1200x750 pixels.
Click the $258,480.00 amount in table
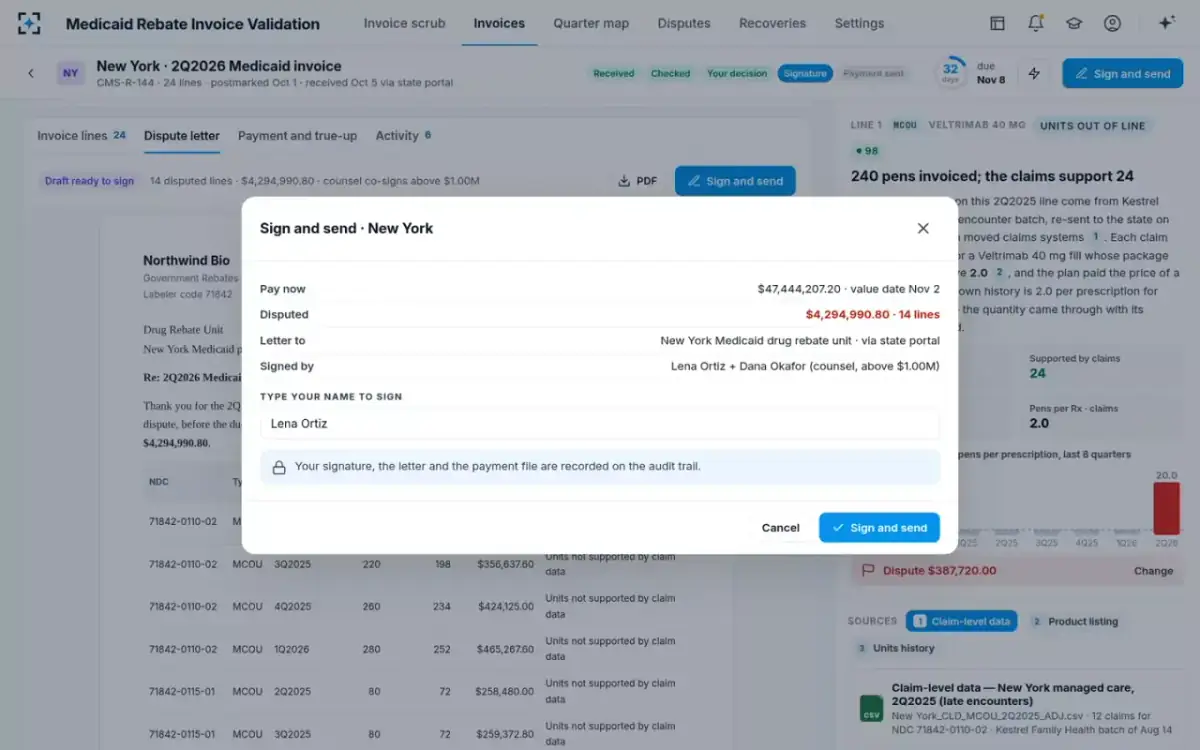click(x=505, y=691)
